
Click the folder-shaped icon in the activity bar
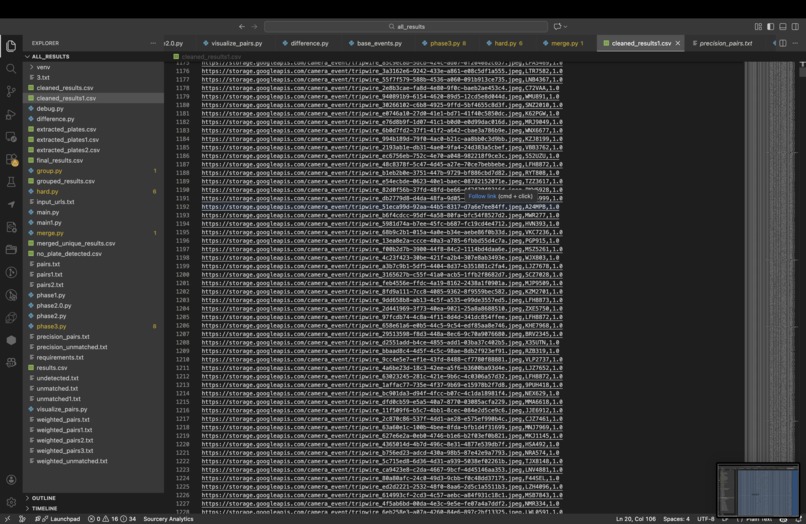[x=11, y=250]
